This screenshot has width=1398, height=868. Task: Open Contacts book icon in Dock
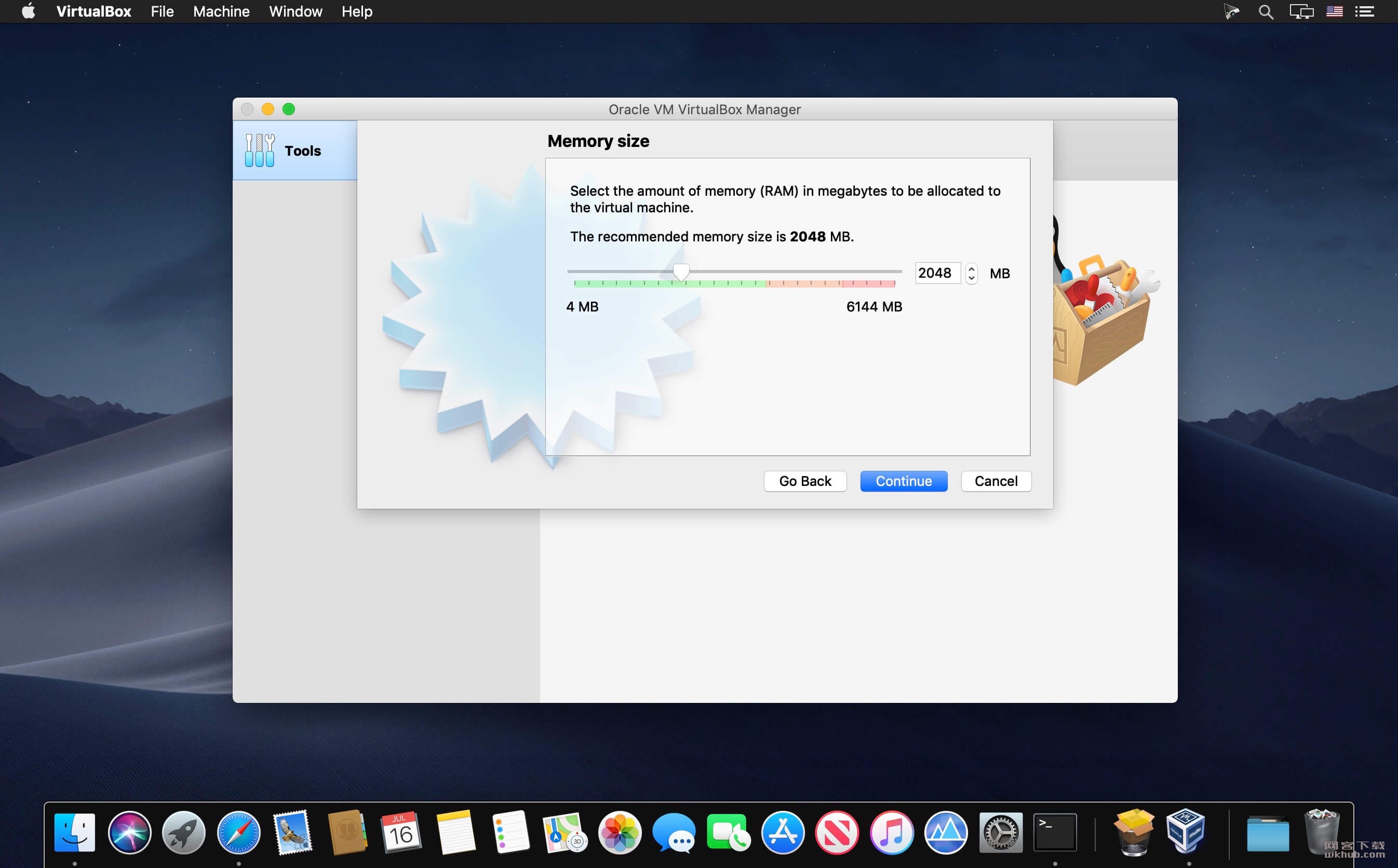347,832
